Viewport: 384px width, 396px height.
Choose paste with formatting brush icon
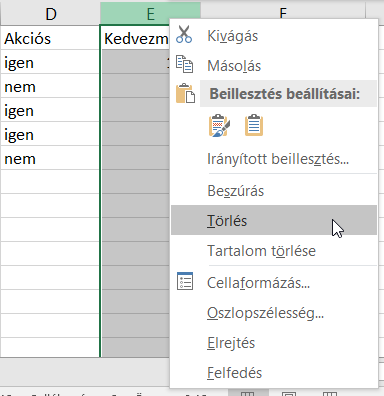219,125
